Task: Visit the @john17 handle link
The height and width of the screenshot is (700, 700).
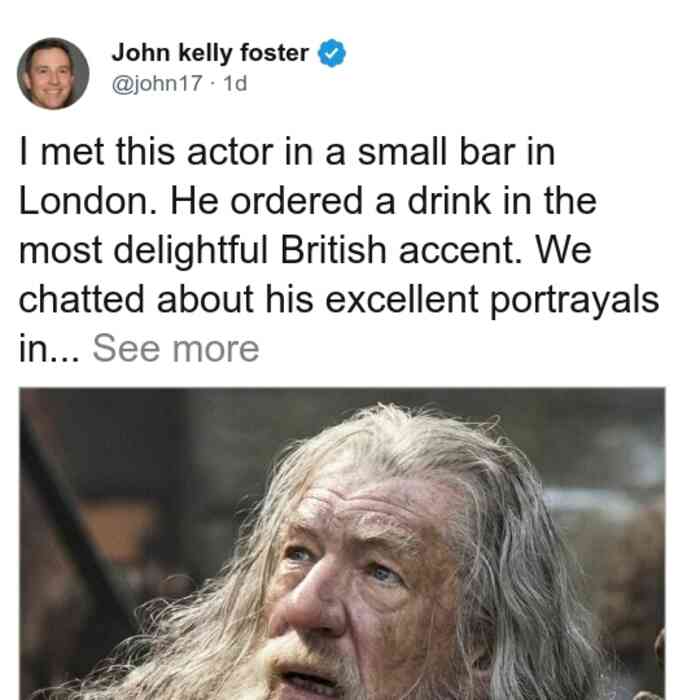Action: [157, 83]
